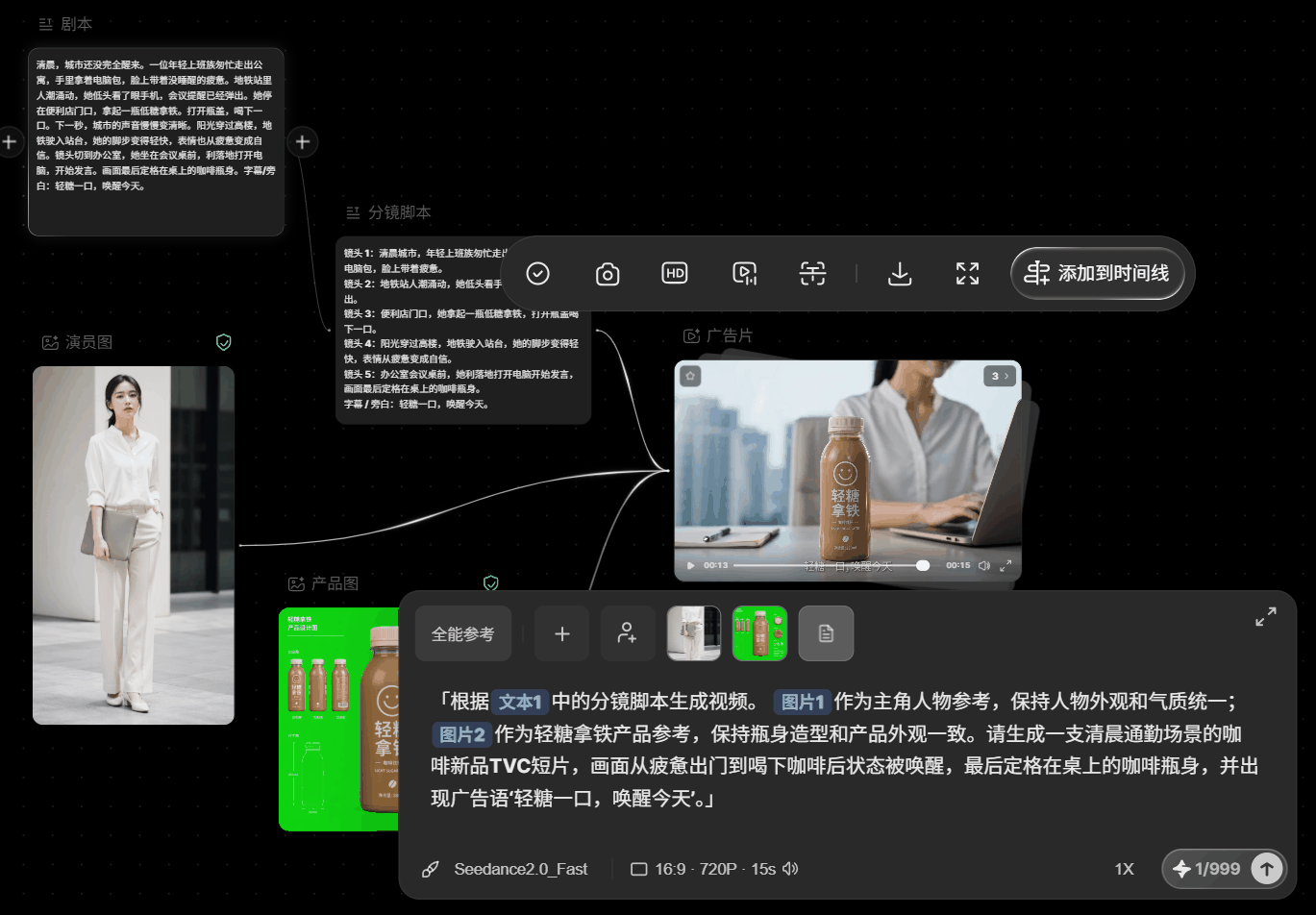
Task: Select the 演员图 woman image node
Action: tap(134, 545)
